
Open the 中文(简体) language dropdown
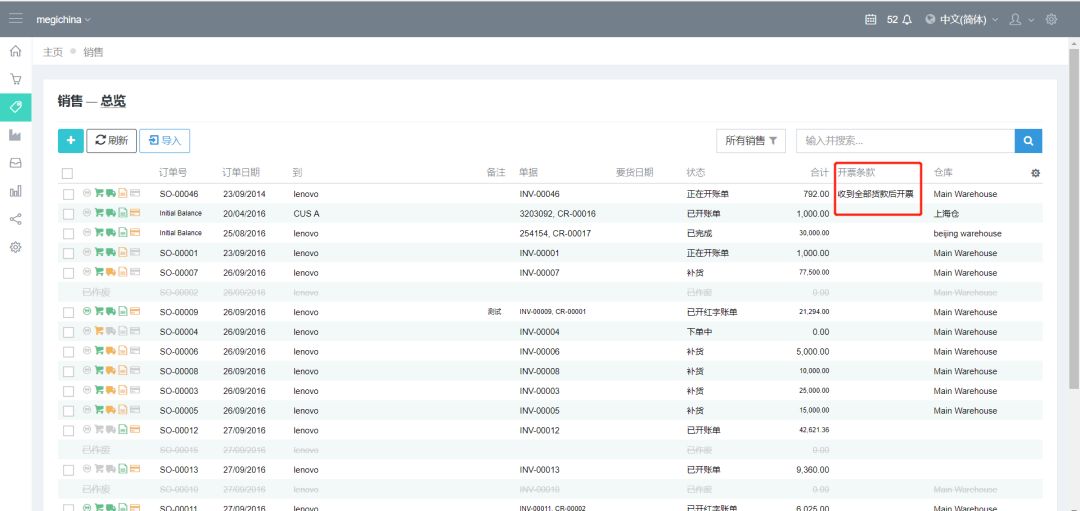pos(962,19)
